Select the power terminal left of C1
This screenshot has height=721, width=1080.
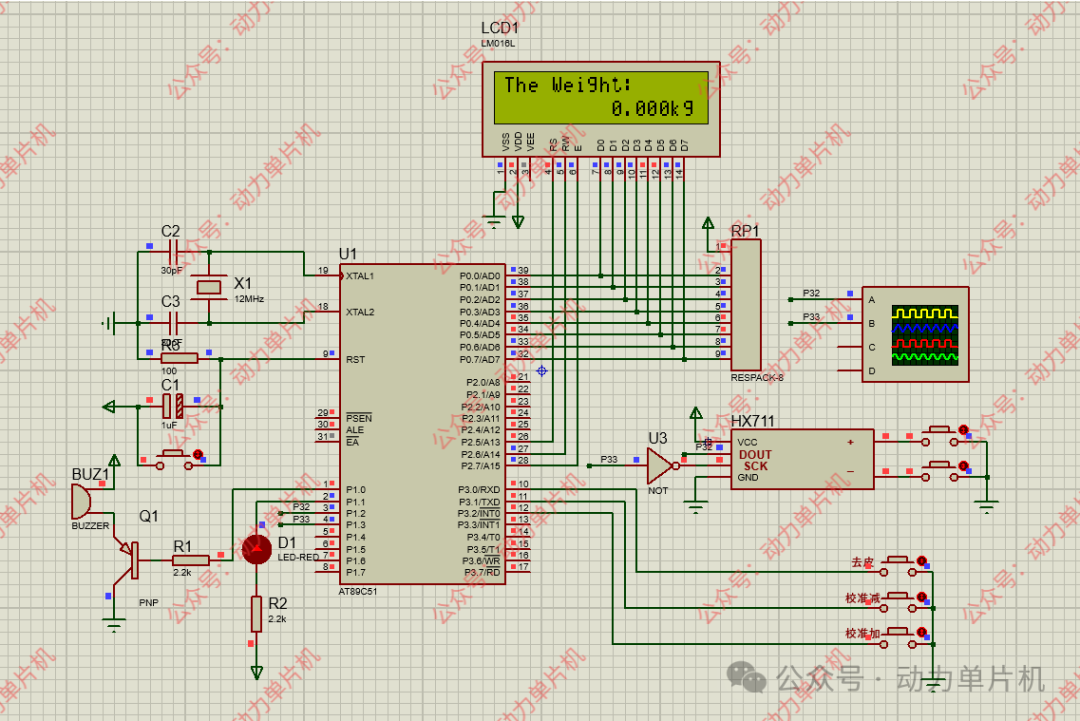pos(108,406)
